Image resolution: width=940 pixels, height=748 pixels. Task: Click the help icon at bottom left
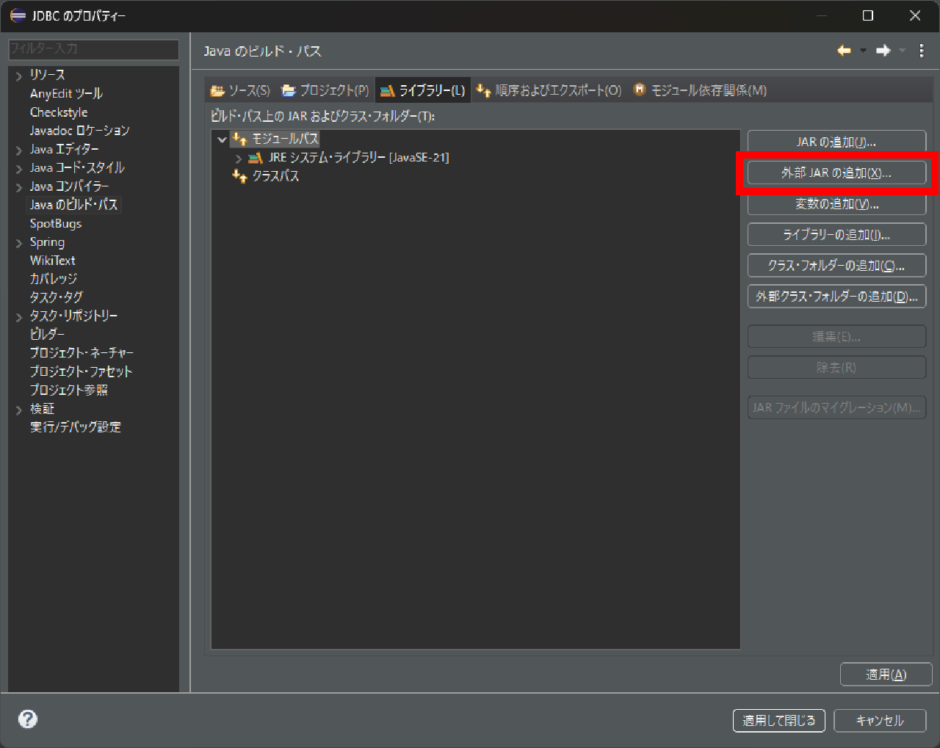(26, 719)
